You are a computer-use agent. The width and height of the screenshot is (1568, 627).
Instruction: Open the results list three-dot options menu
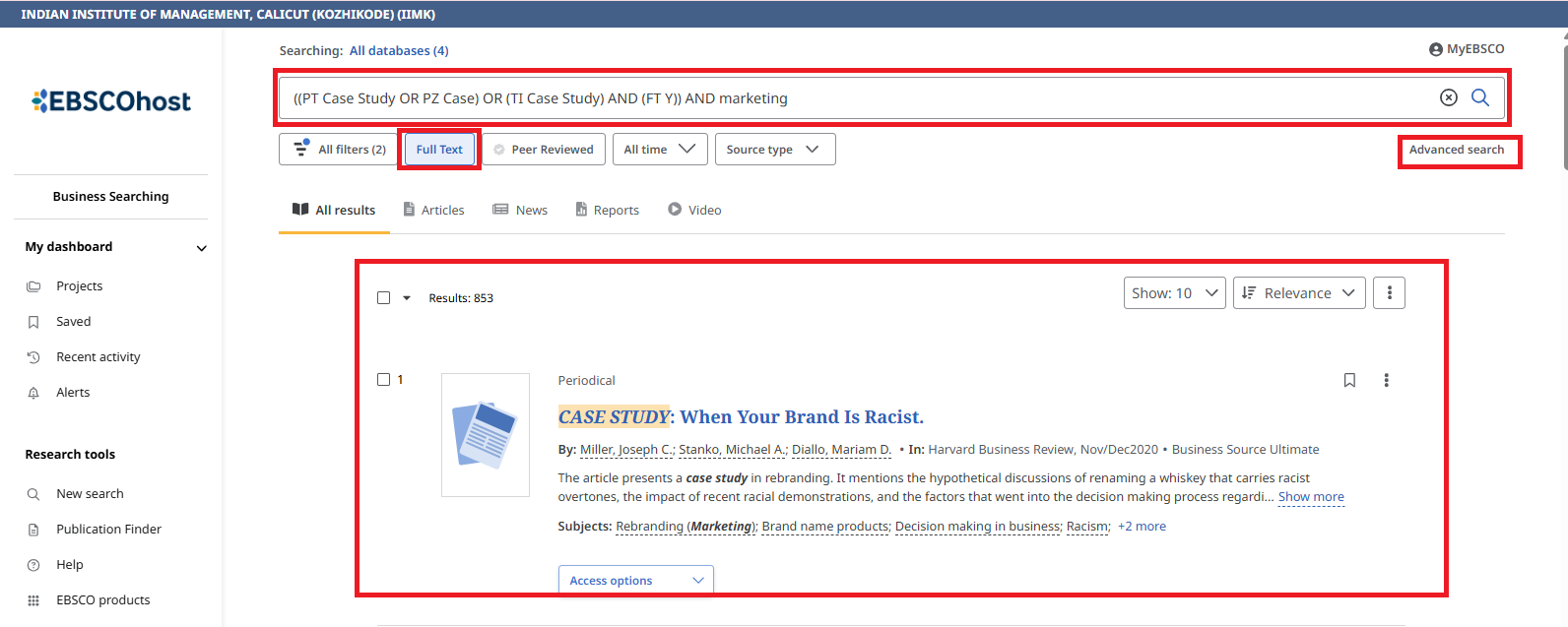coord(1389,293)
